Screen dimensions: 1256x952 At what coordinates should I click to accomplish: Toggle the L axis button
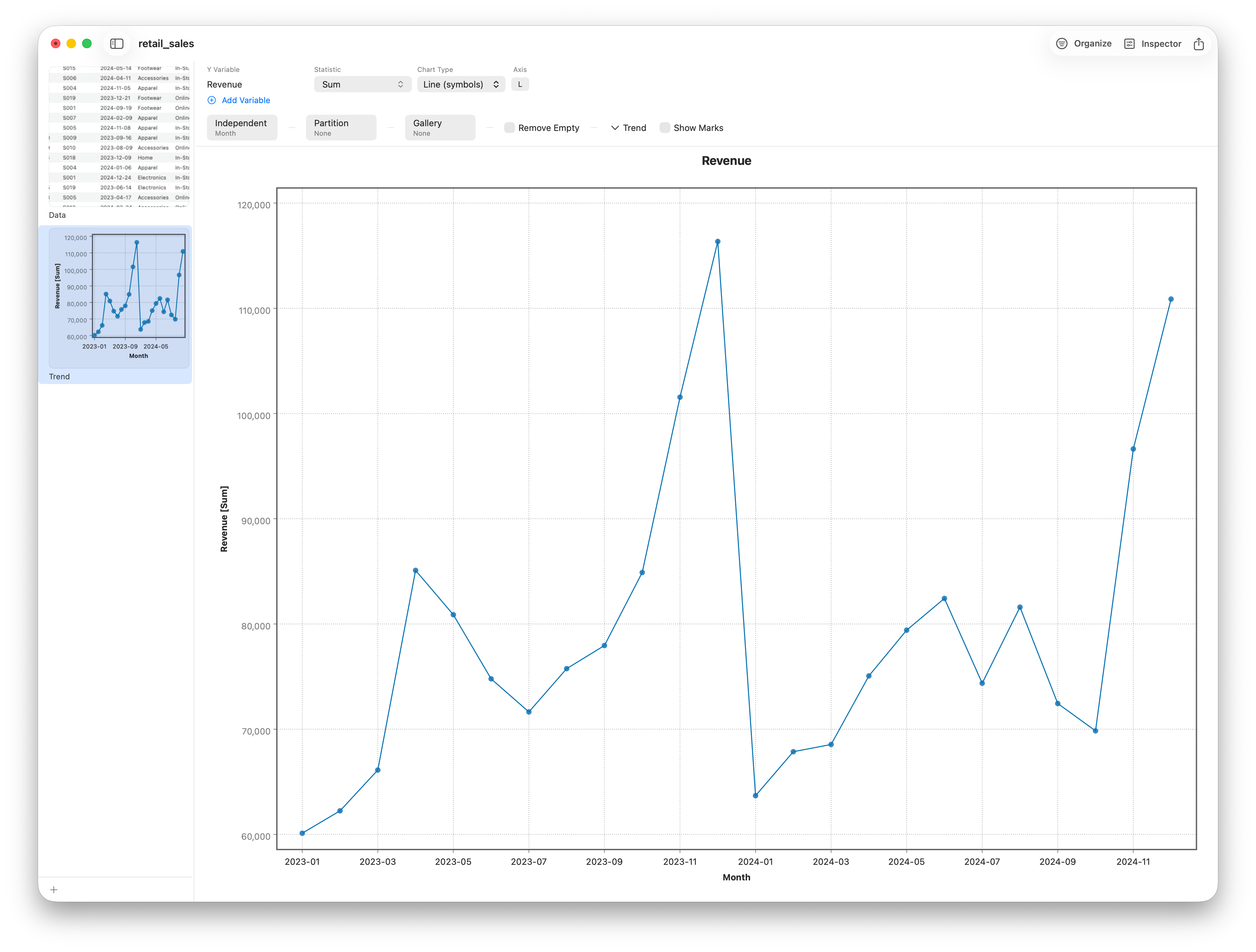[x=520, y=84]
